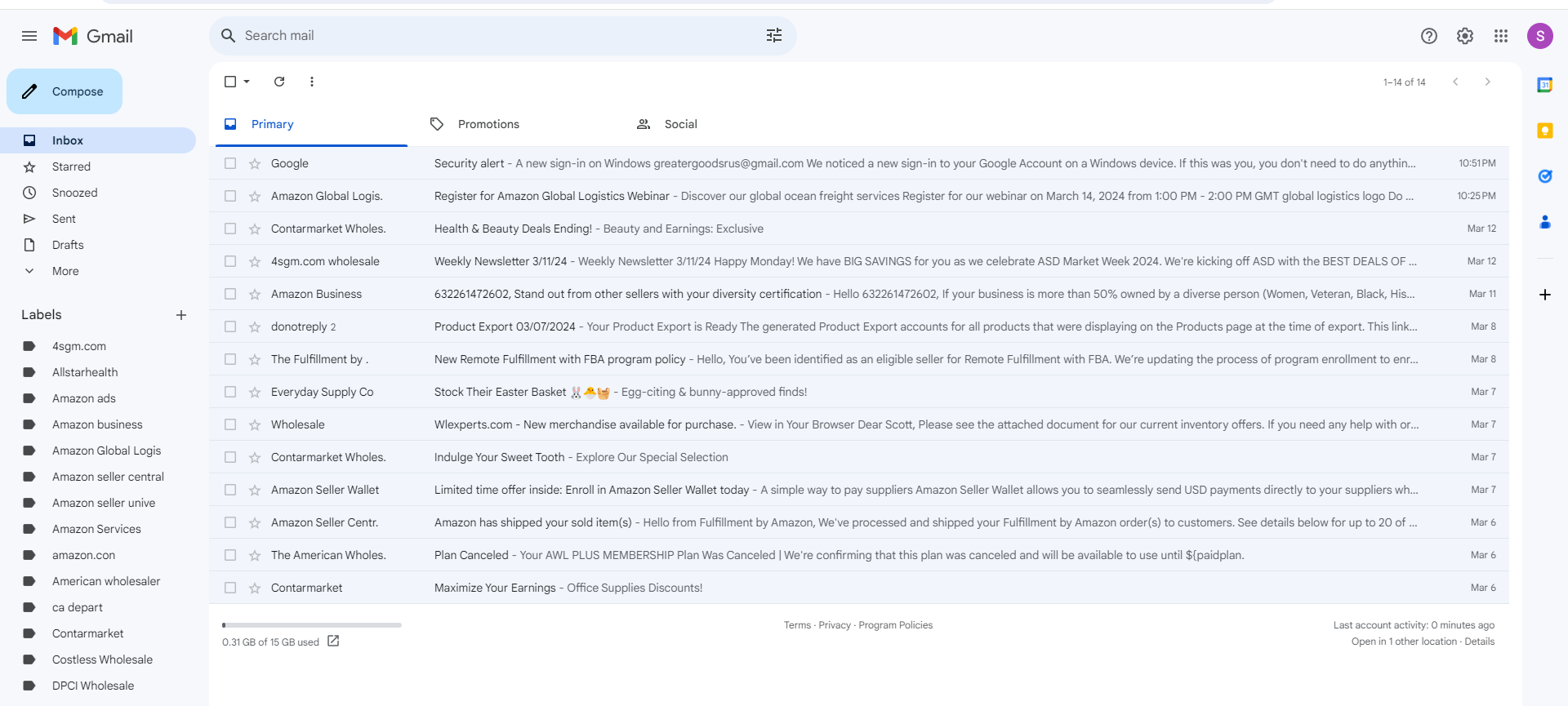Image resolution: width=1568 pixels, height=706 pixels.
Task: Star the Google Security alert email
Action: [255, 164]
